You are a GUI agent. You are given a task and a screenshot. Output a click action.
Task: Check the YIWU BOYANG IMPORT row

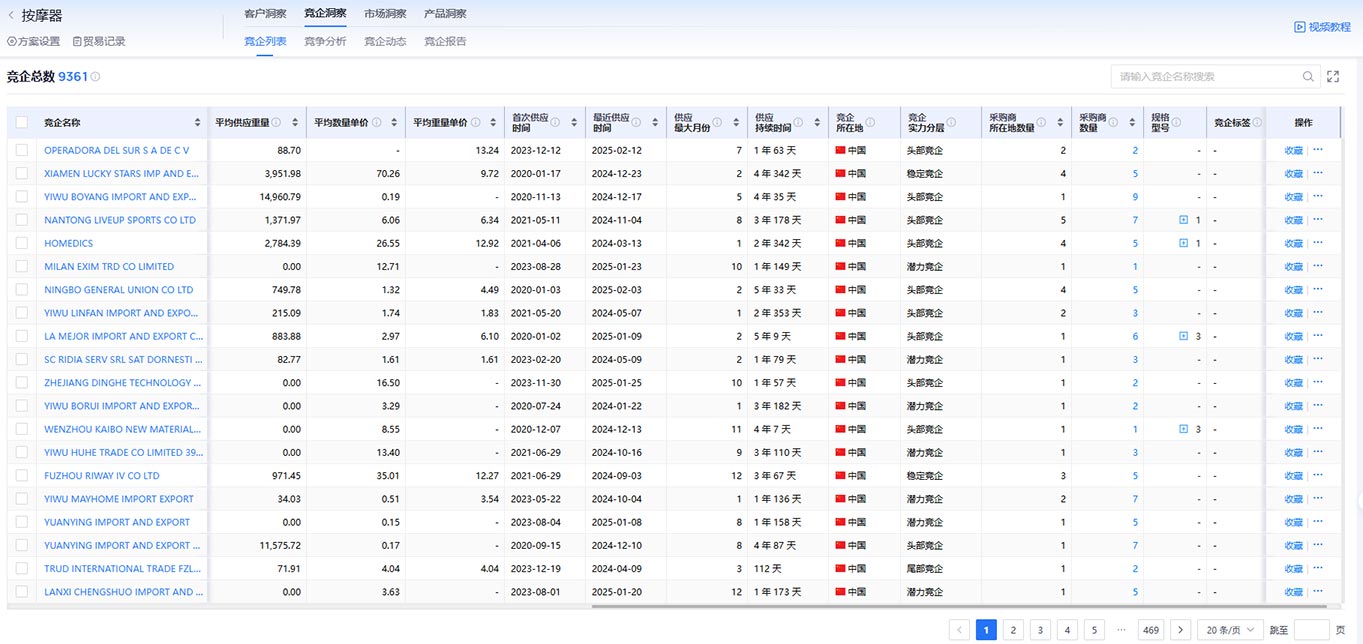pos(22,197)
